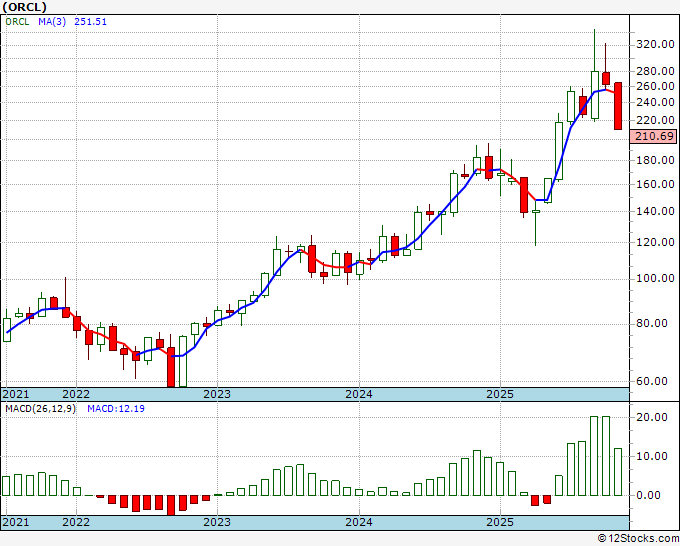Click 2024 on the price chart timeline
This screenshot has height=546, width=680.
[359, 394]
